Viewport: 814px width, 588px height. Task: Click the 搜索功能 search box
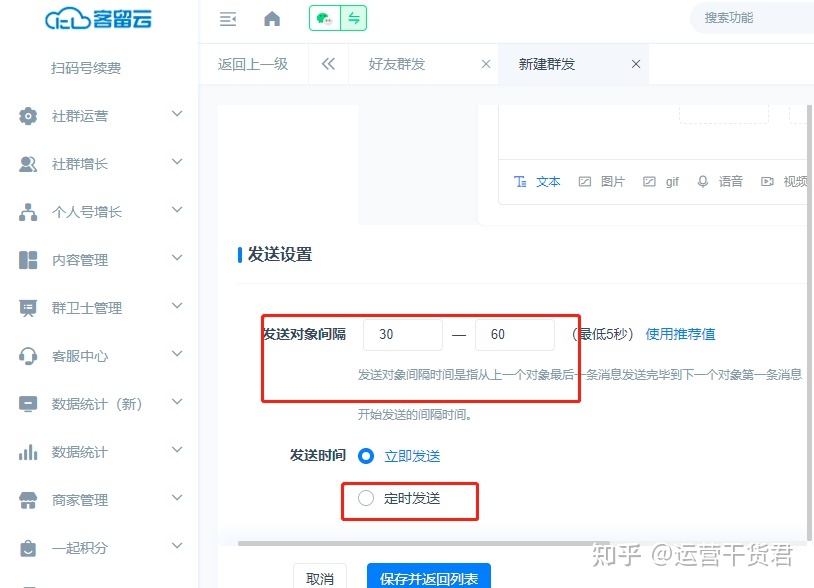pyautogui.click(x=752, y=18)
